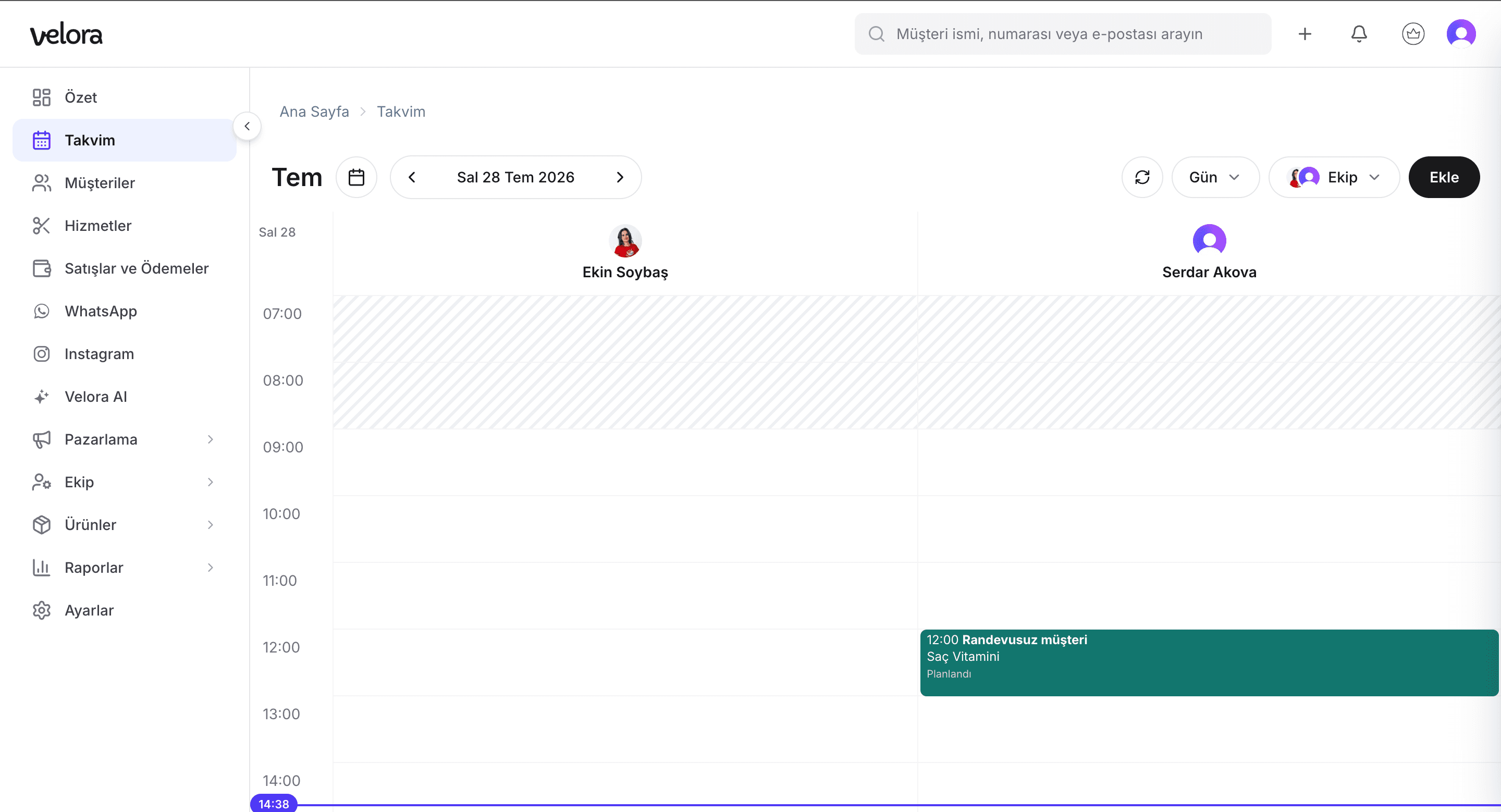Viewport: 1501px width, 812px height.
Task: Refresh the calendar
Action: click(1142, 177)
